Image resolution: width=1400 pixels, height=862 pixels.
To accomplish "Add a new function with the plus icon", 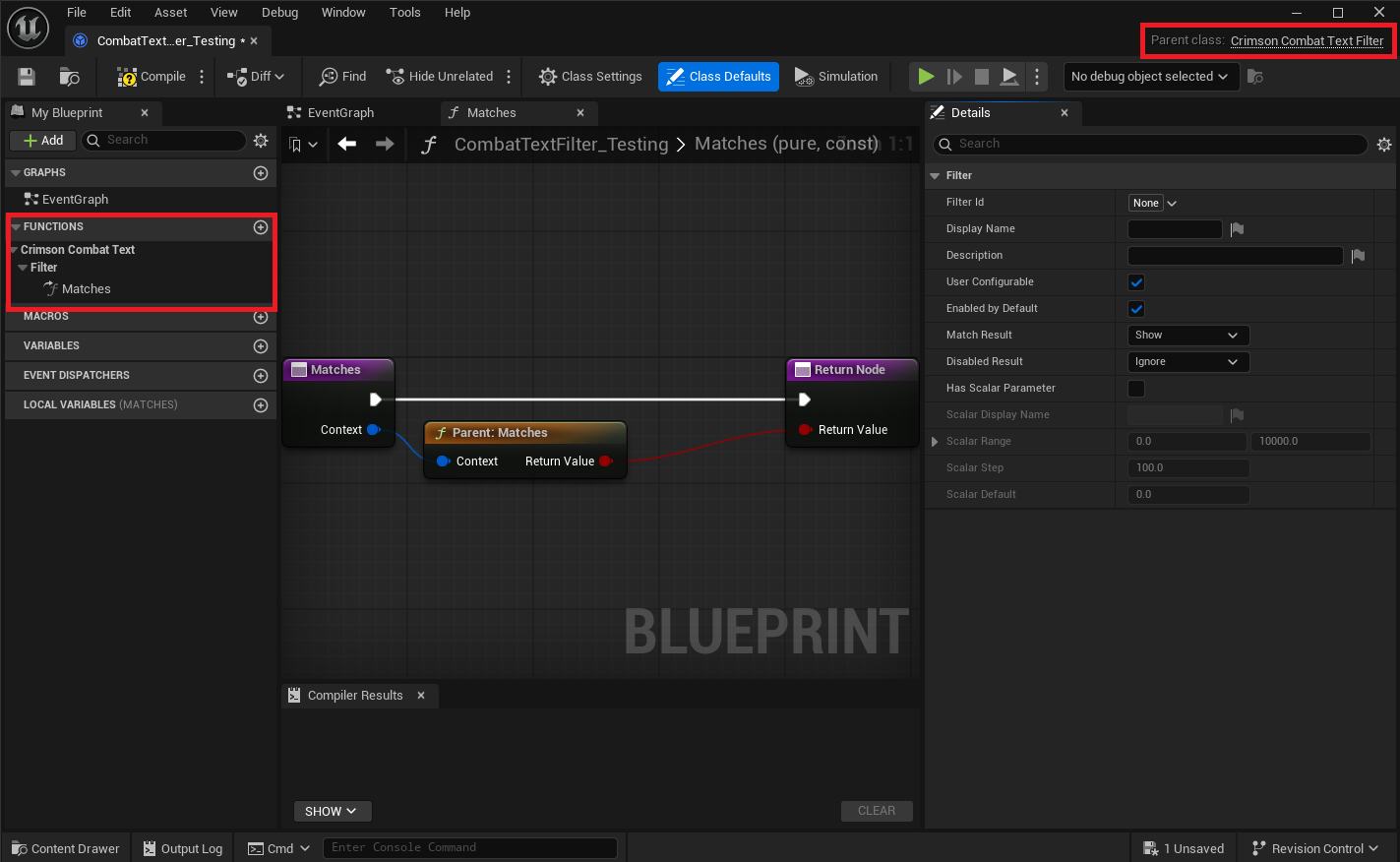I will click(261, 227).
